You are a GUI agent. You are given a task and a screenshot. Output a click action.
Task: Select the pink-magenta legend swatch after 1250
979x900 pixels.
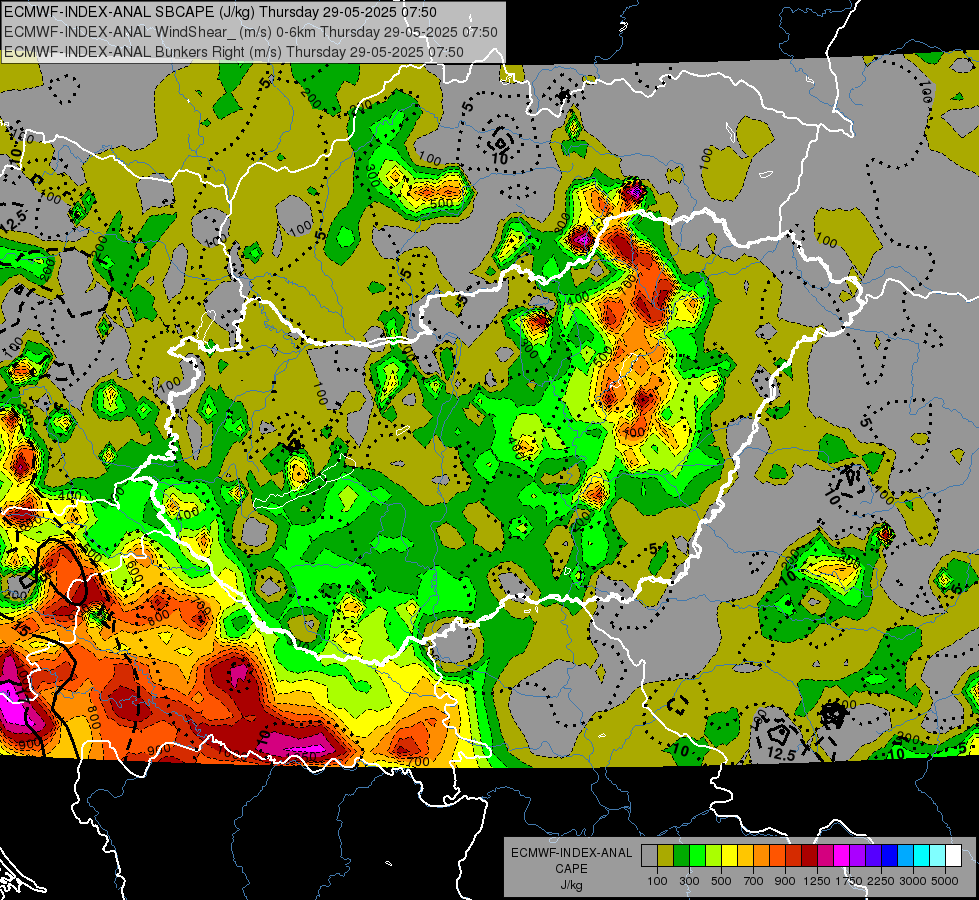(825, 855)
